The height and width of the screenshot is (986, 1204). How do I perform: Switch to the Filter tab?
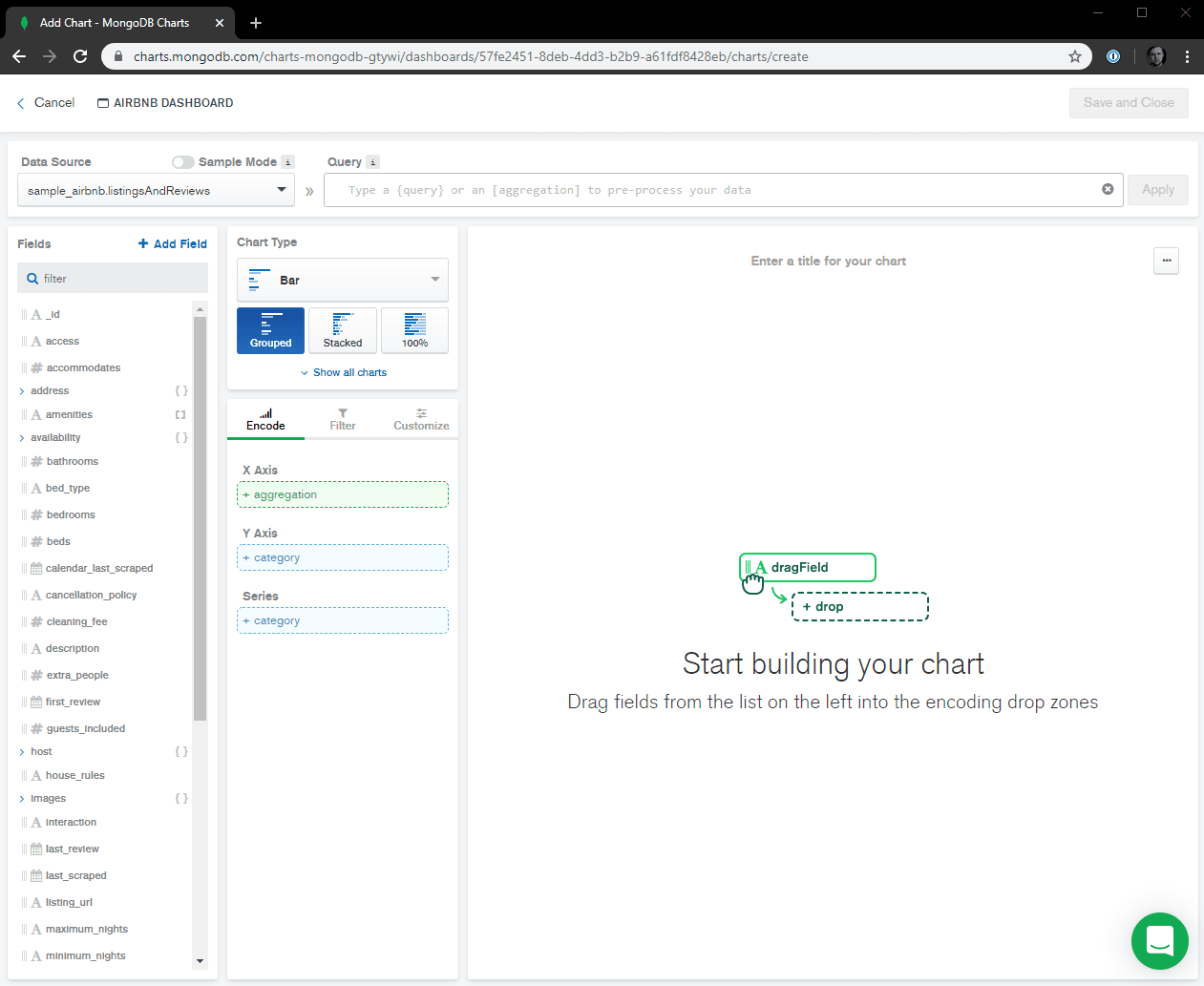pos(343,420)
